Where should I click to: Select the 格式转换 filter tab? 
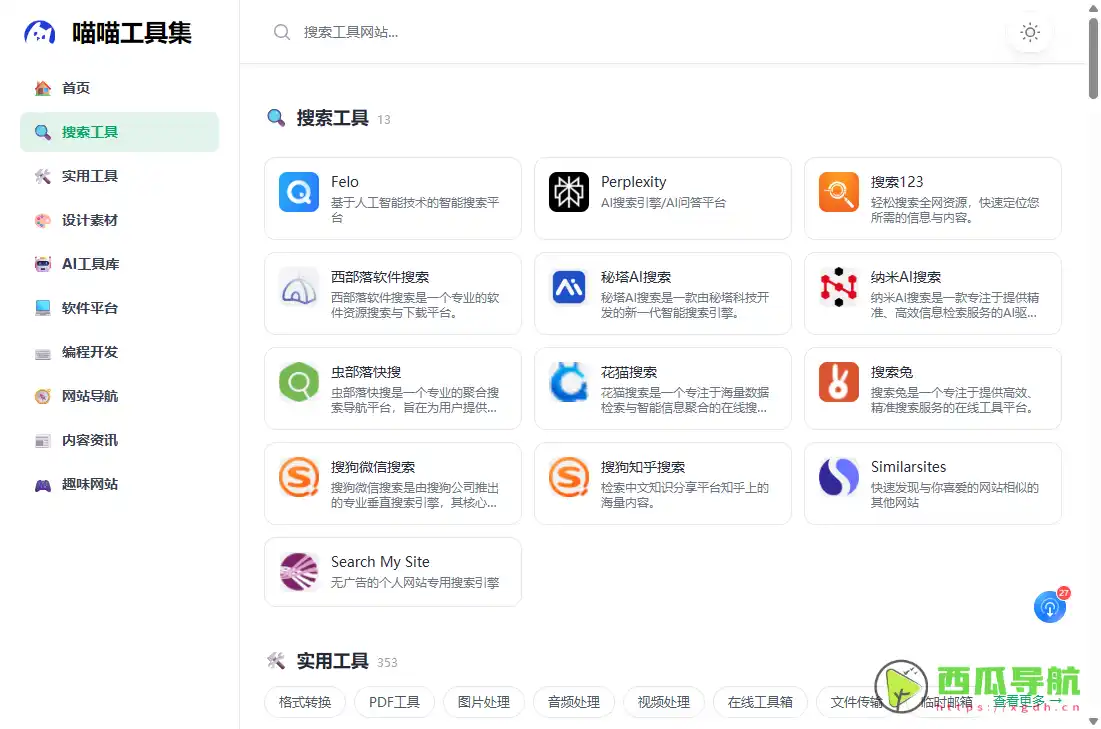(x=305, y=702)
